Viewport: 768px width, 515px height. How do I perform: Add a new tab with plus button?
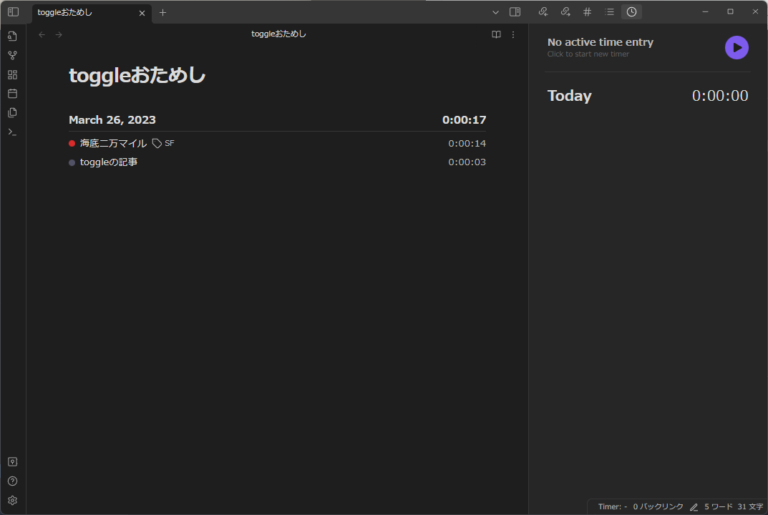point(163,12)
